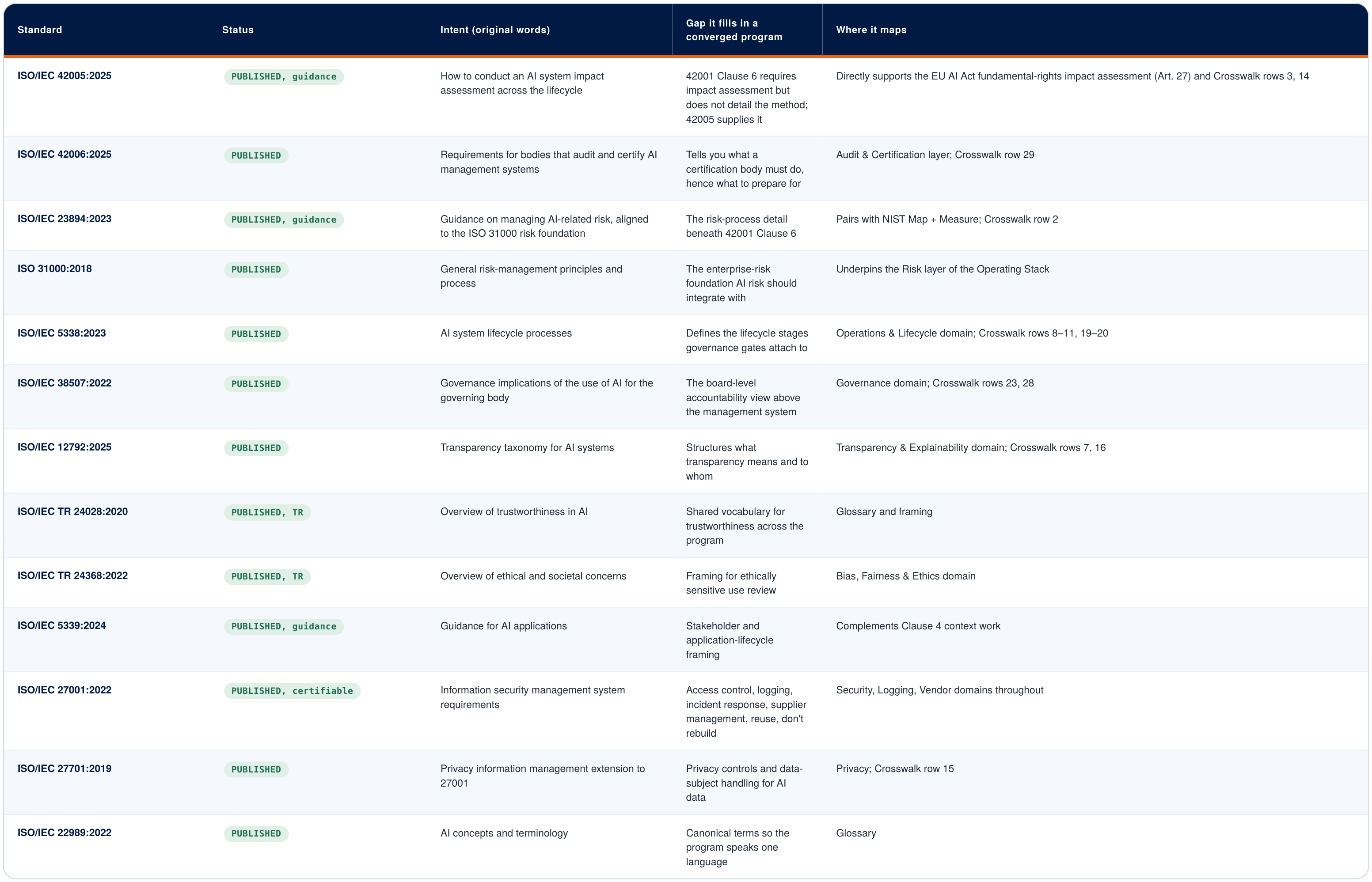
Task: Select 'Privacy; Crosswalk row 15' text
Action: coord(895,768)
